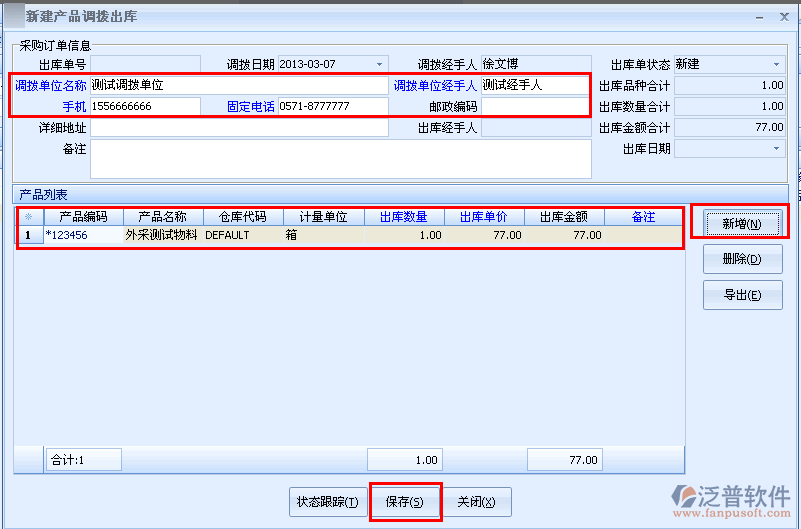Click inside the 备注 remarks box
The width and height of the screenshot is (801, 529).
[340, 159]
